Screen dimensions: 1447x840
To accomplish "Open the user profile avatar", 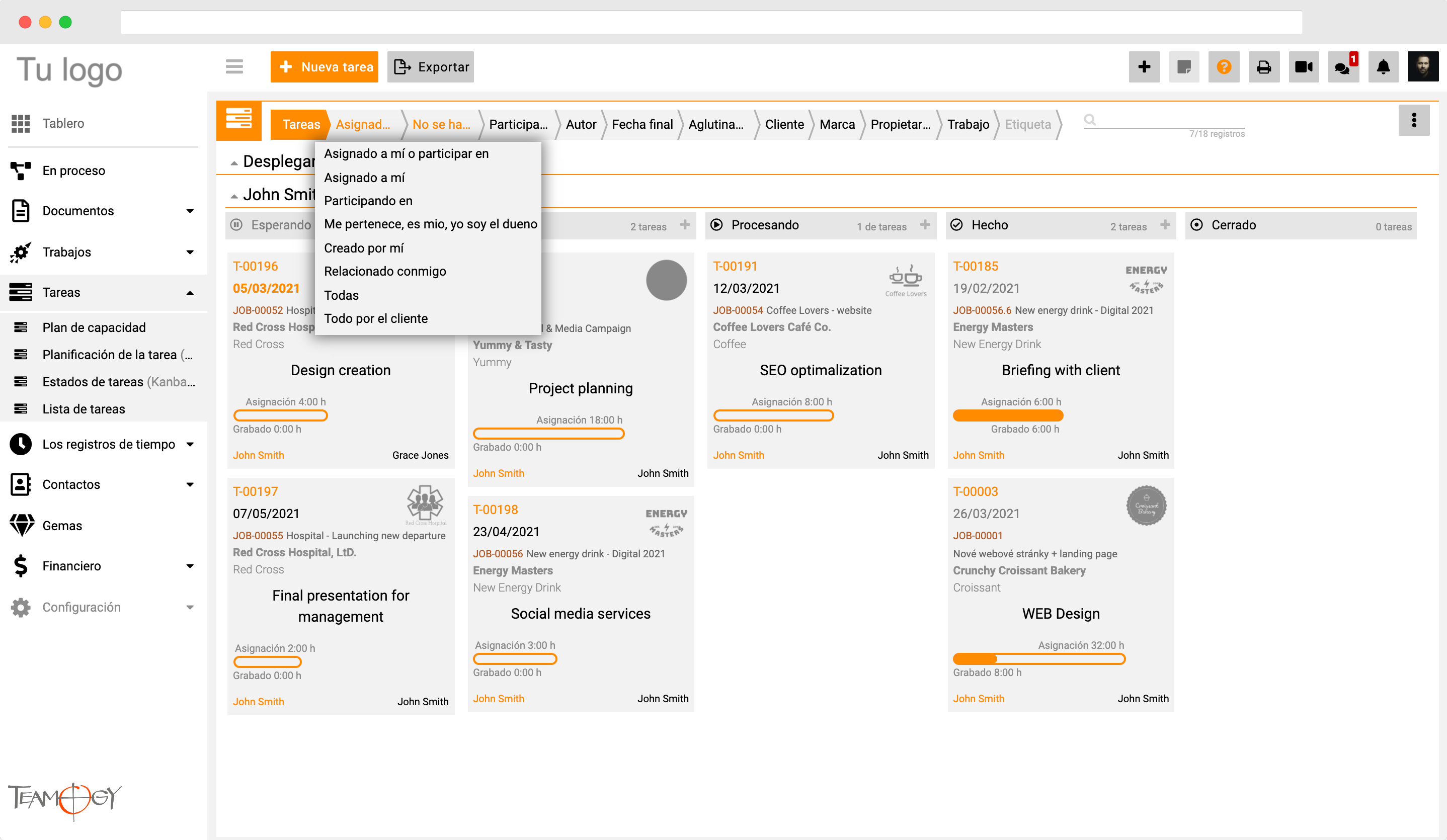I will pyautogui.click(x=1422, y=67).
